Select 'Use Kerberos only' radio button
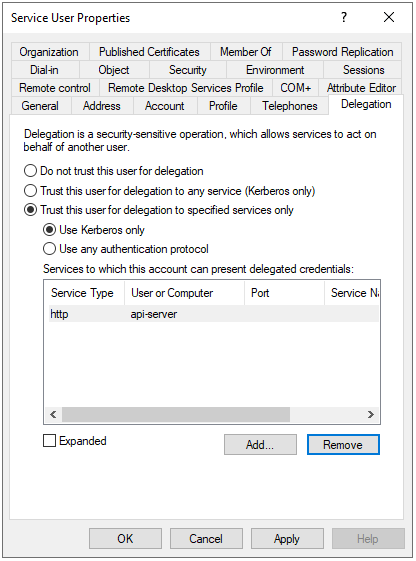 (x=49, y=230)
